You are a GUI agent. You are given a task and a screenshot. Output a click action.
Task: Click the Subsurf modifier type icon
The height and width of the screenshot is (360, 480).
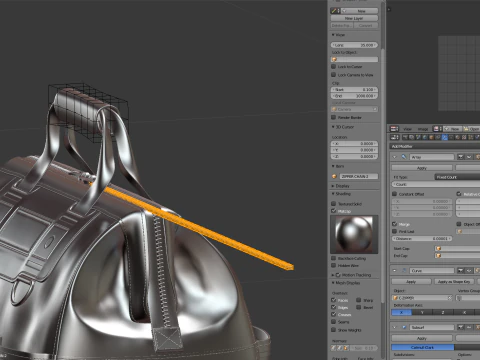click(404, 327)
